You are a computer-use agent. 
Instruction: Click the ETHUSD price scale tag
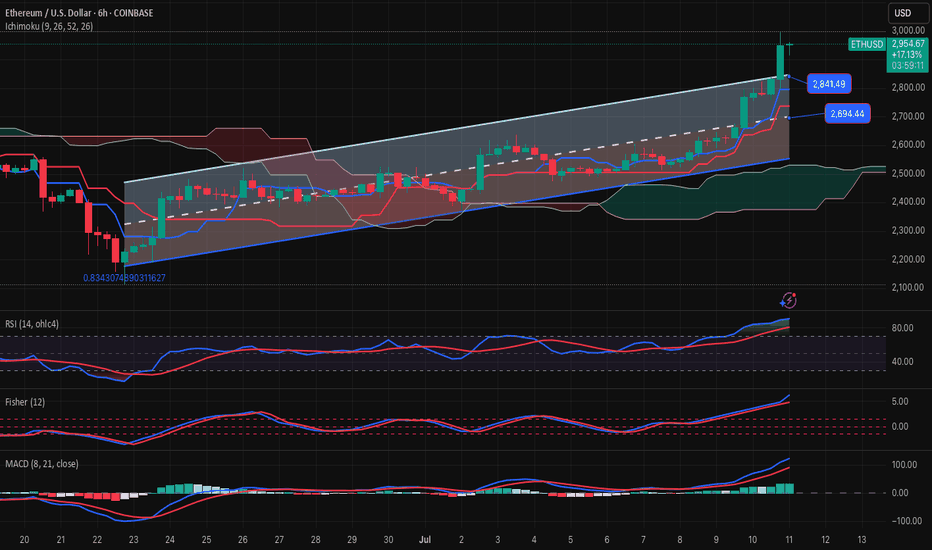tap(867, 44)
